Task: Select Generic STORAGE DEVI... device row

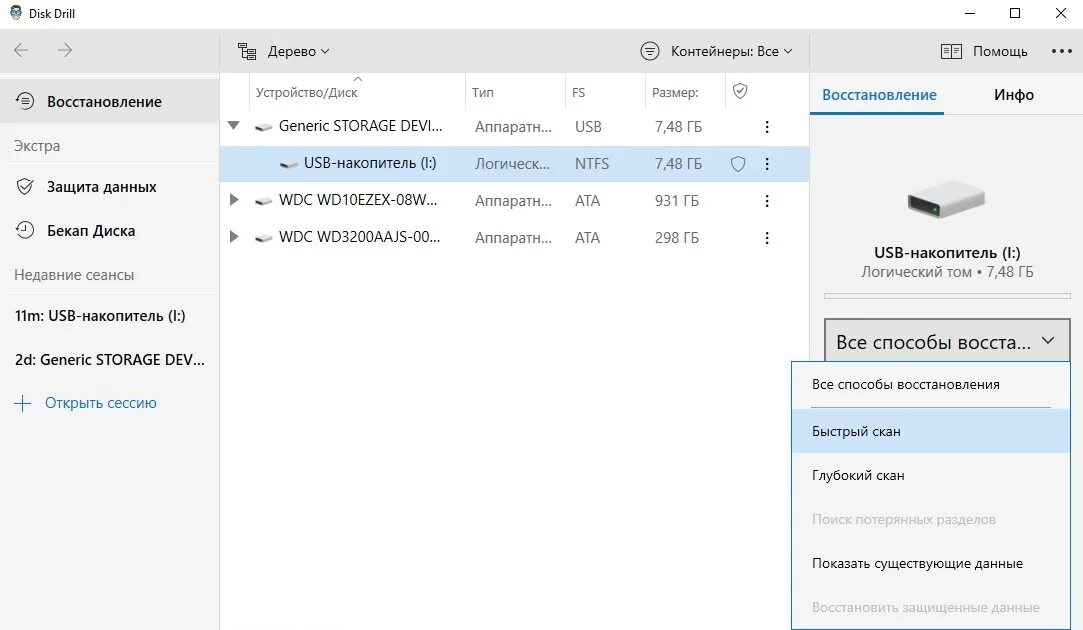Action: tap(514, 126)
